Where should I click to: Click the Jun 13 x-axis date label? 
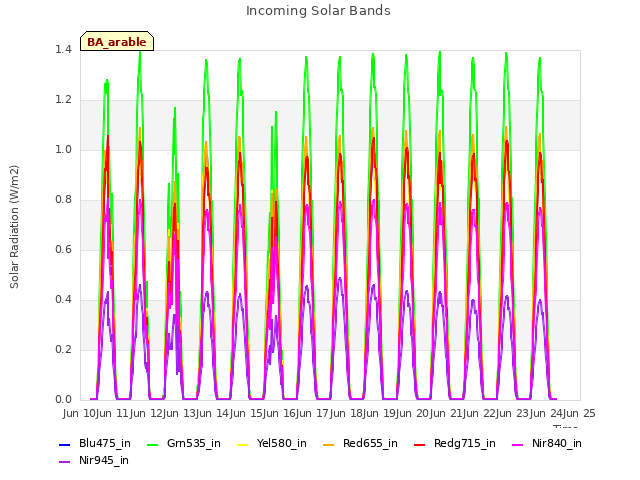pos(180,413)
